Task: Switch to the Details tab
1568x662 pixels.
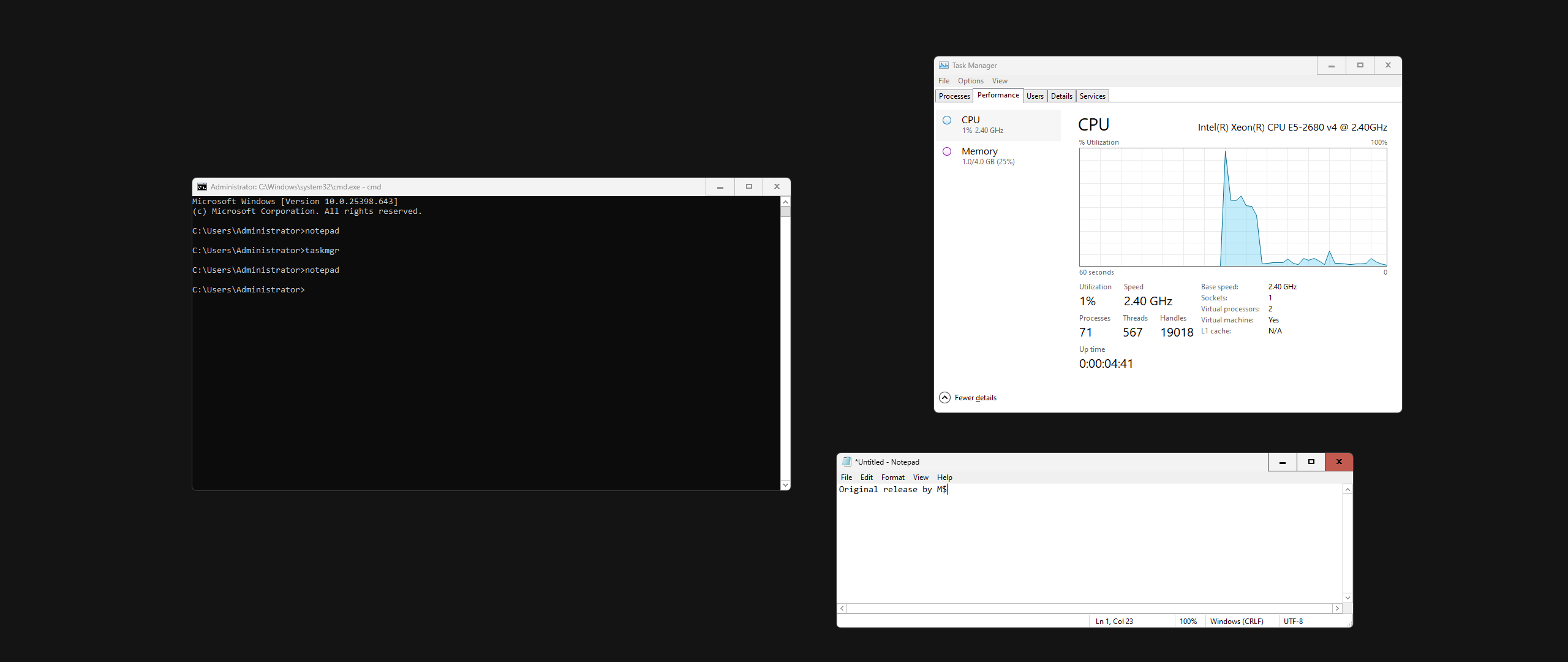Action: coord(1061,96)
